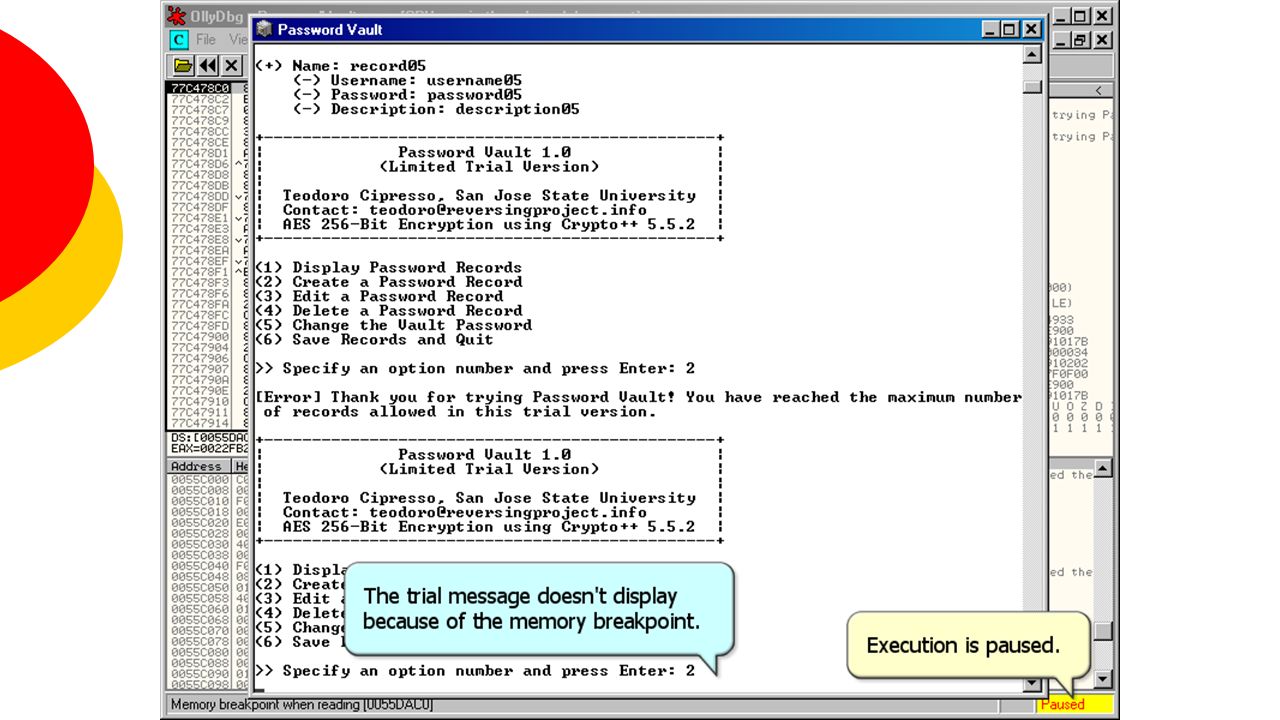1280x720 pixels.
Task: Click the OllyDbg red splat title icon
Action: tap(177, 15)
